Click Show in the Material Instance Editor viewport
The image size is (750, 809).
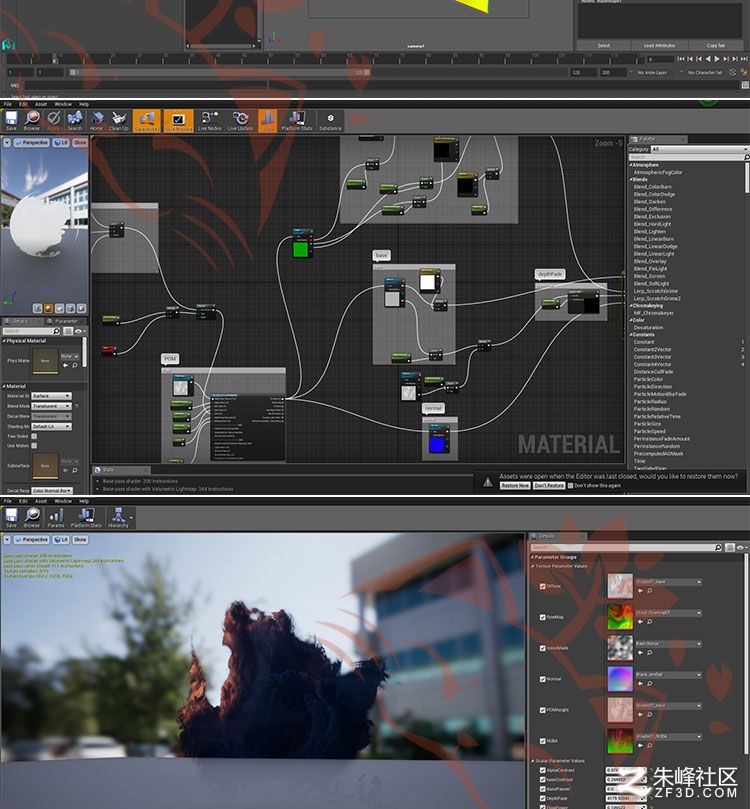[80, 540]
